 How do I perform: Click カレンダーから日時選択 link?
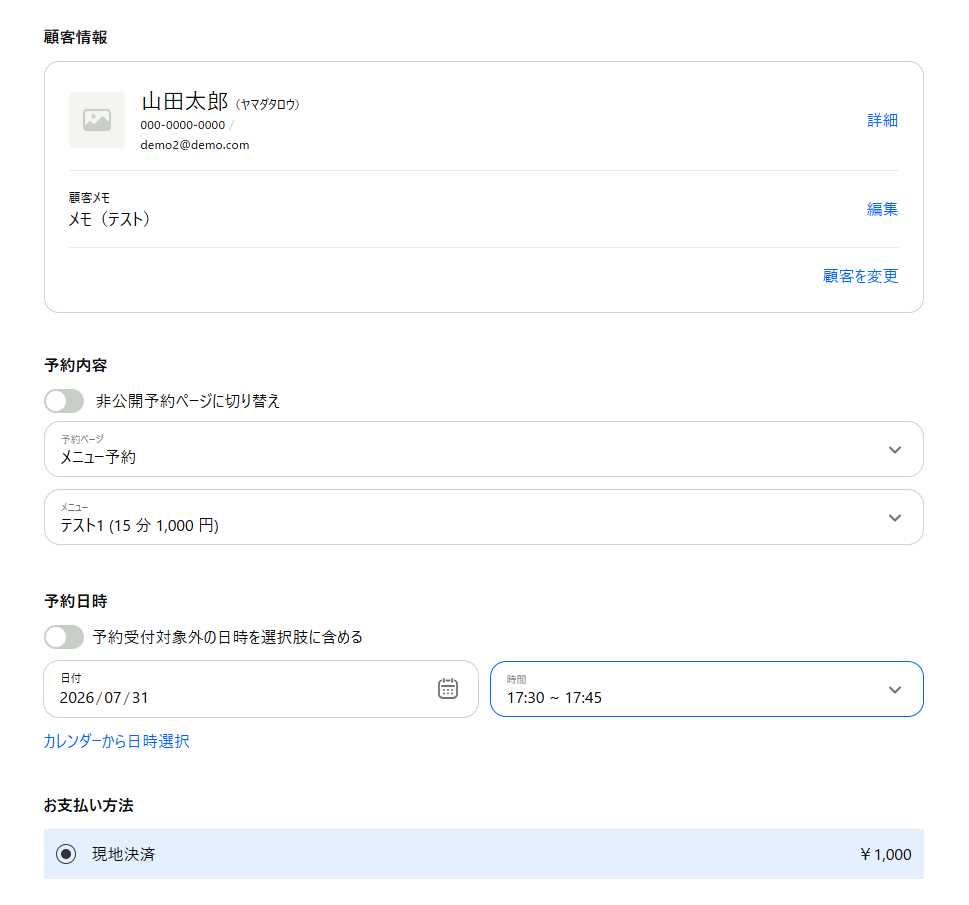pyautogui.click(x=117, y=741)
